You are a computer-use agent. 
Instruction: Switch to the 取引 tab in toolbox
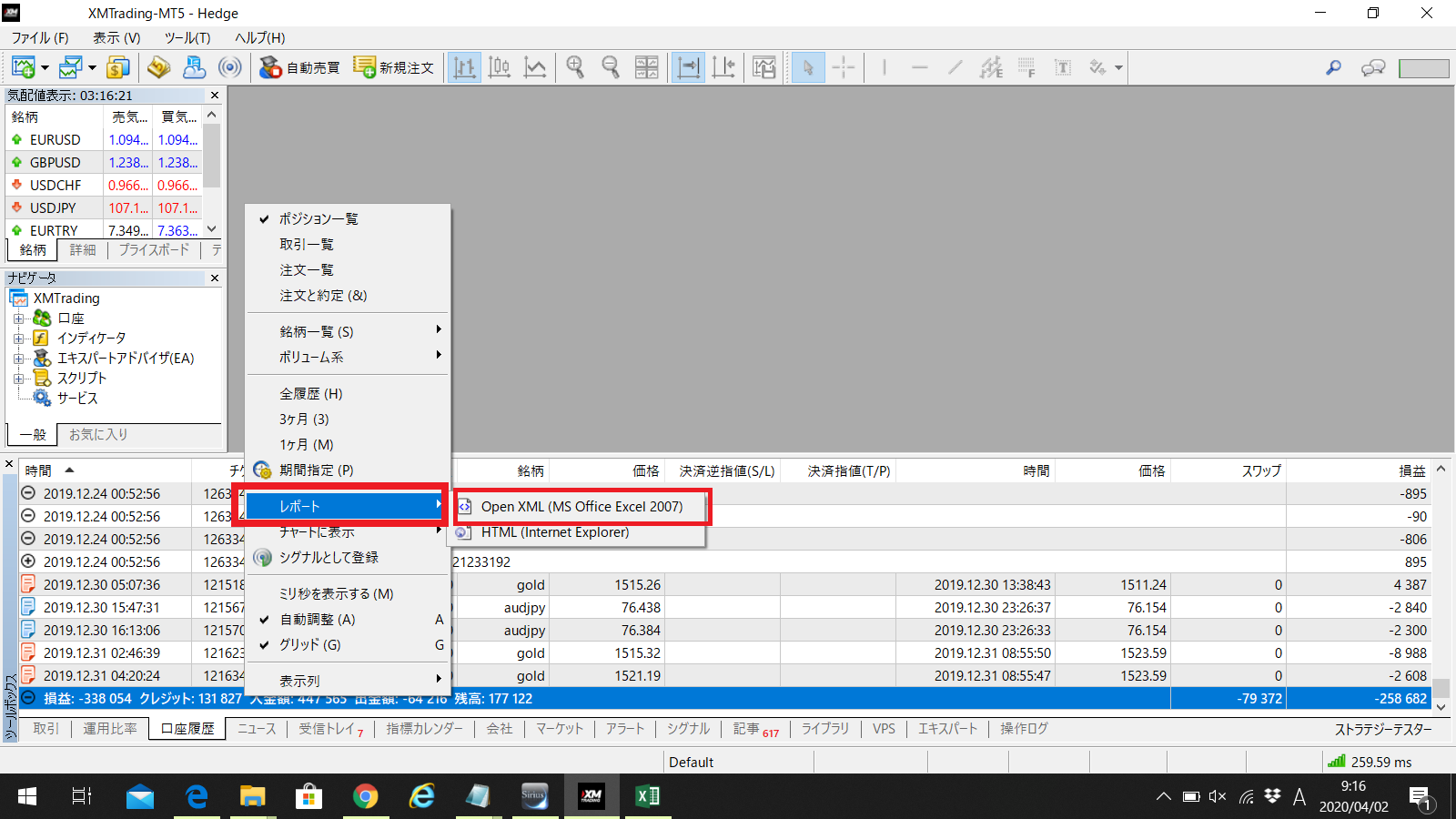[x=45, y=729]
